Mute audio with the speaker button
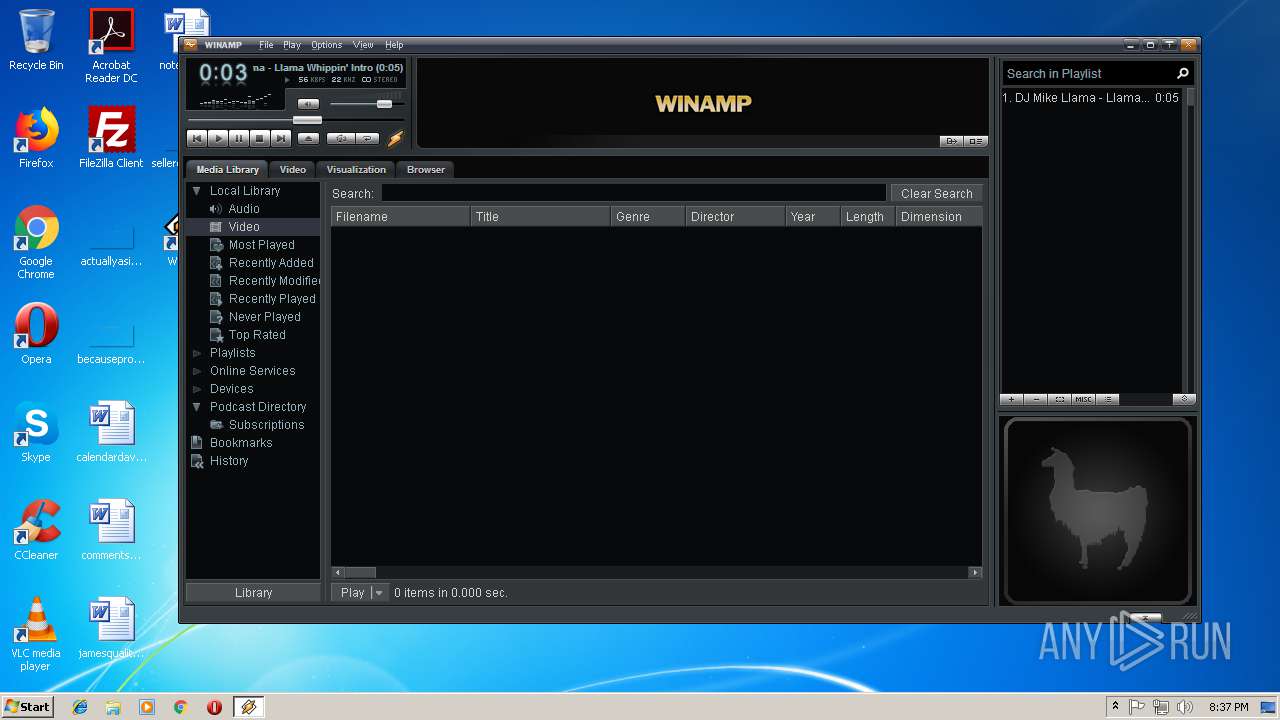The image size is (1280, 720). (x=309, y=104)
